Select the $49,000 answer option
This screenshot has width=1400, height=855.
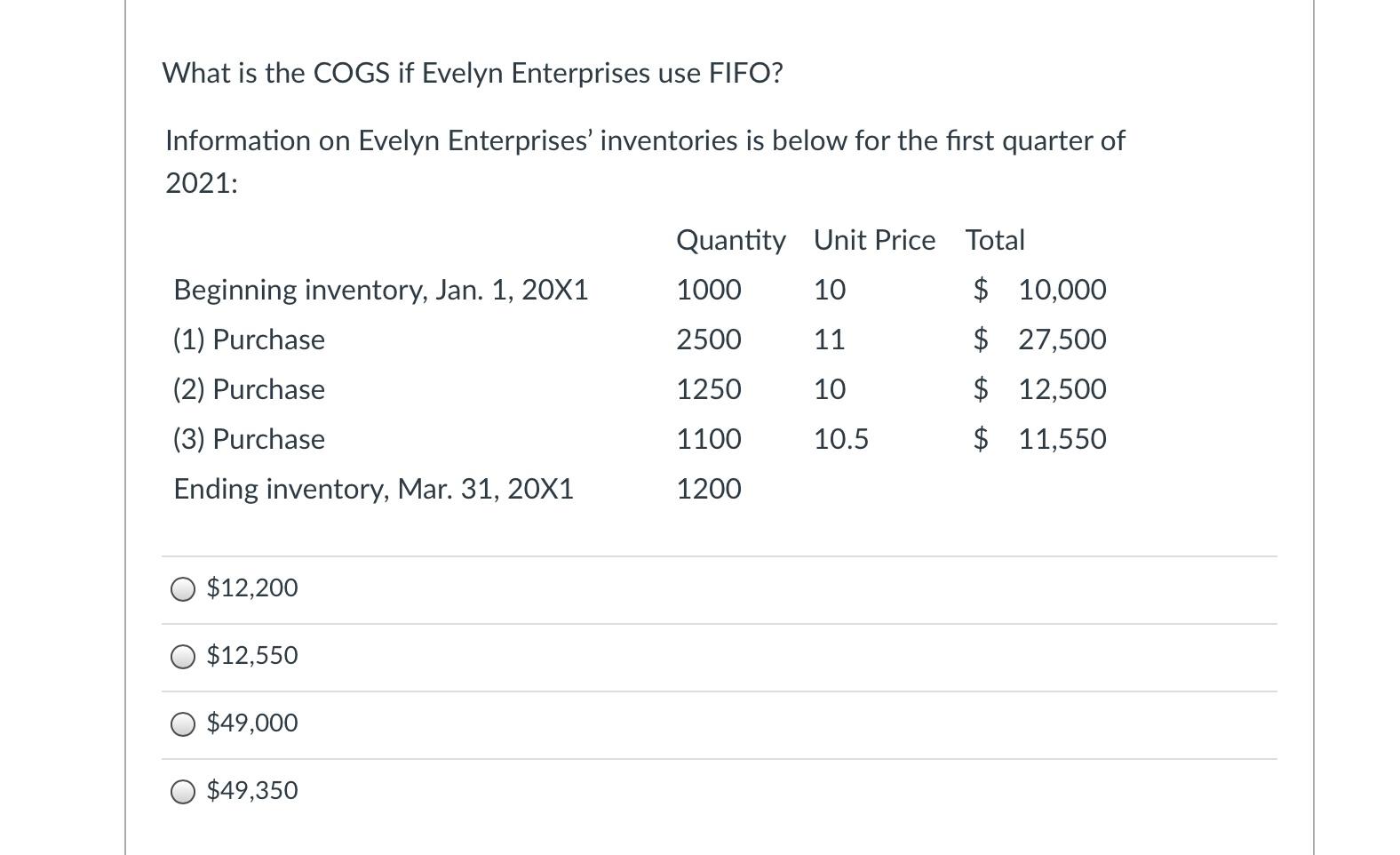coord(182,723)
